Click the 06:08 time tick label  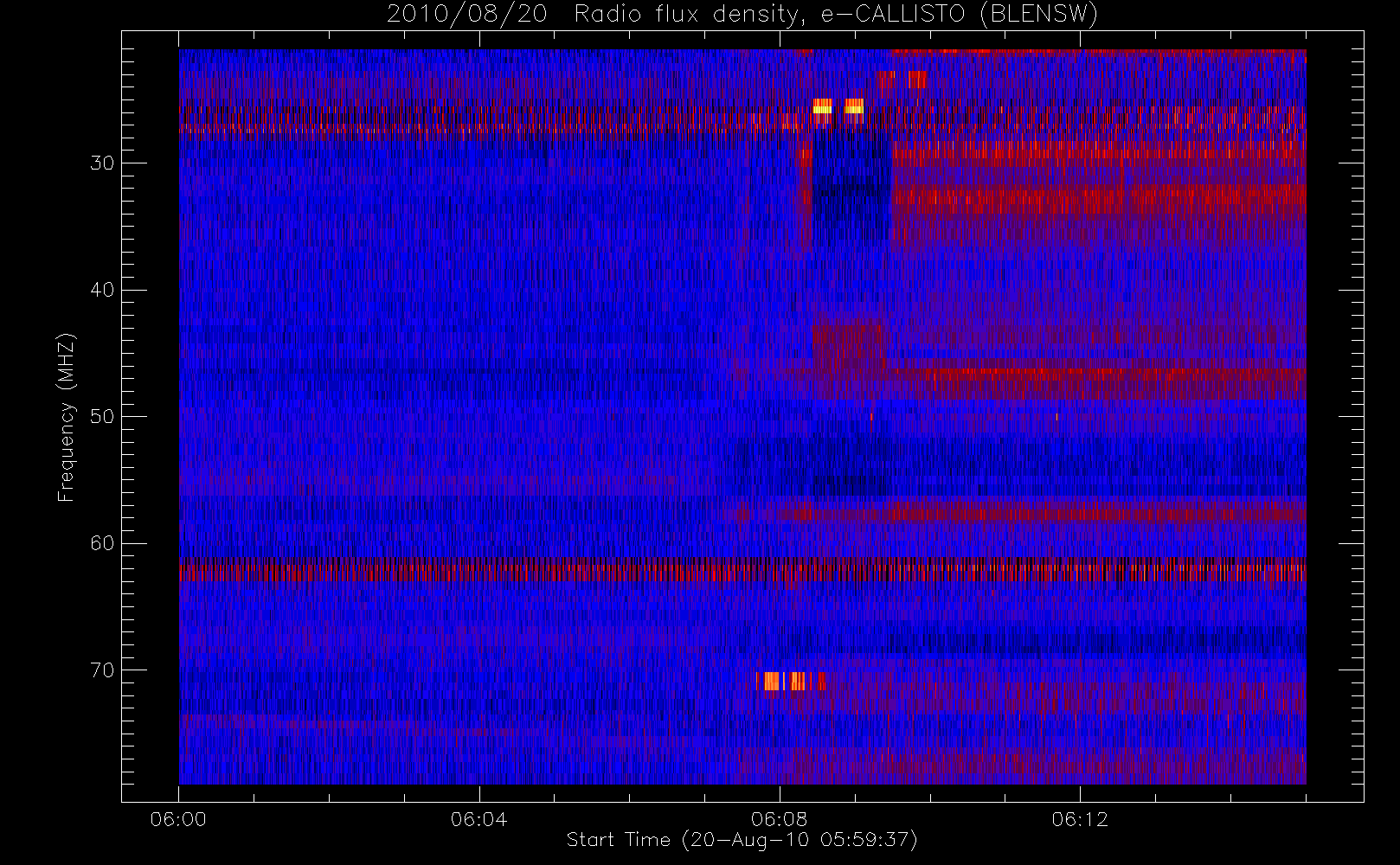click(779, 819)
